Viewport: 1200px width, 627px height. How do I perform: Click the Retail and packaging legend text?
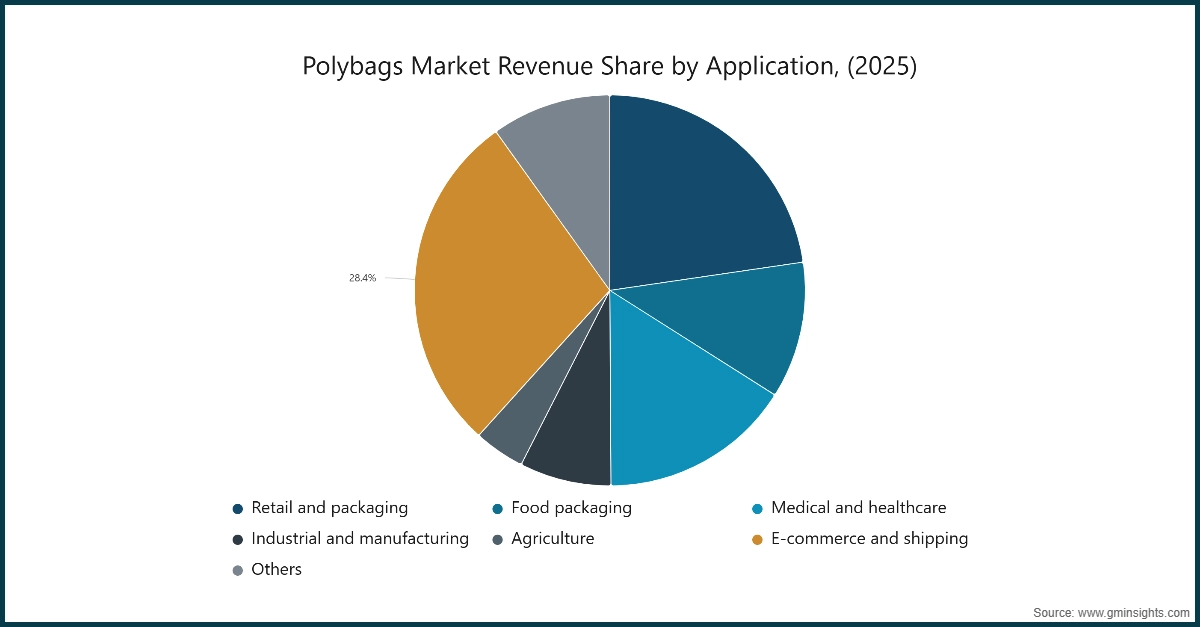pos(330,507)
